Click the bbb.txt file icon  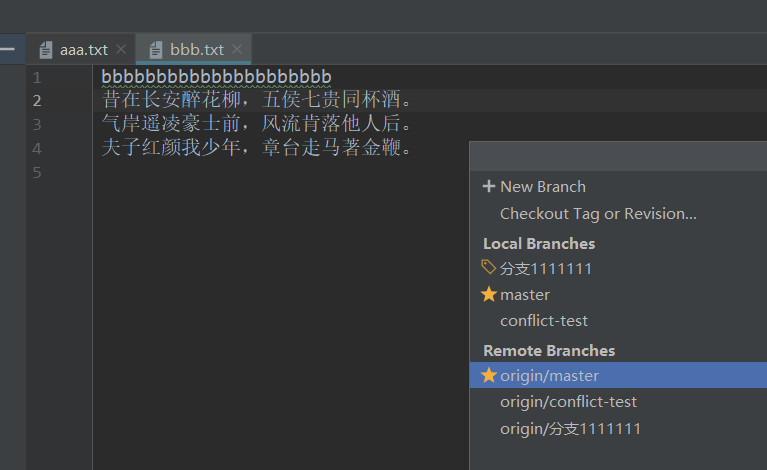(x=156, y=50)
